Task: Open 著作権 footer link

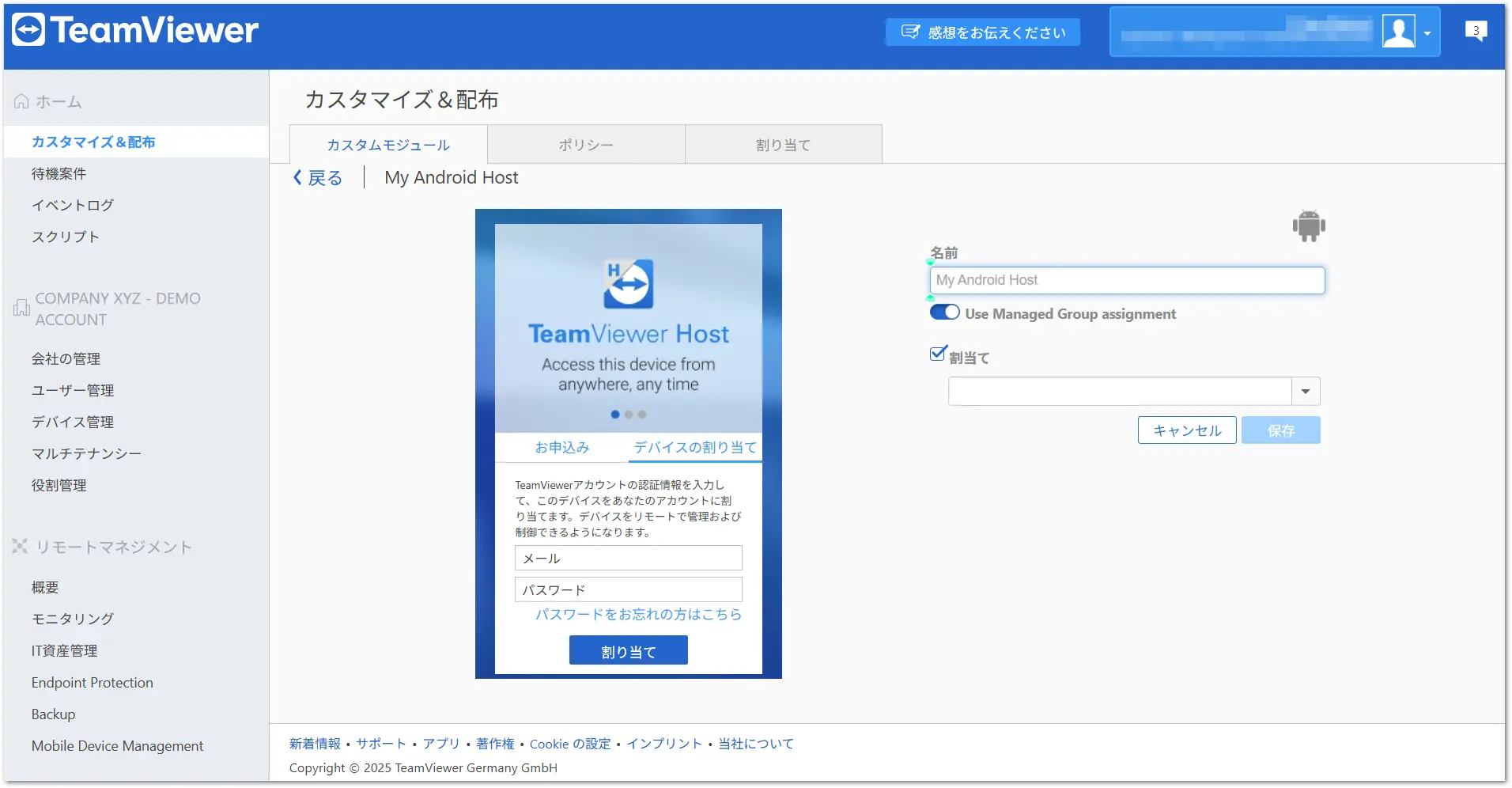Action: 495,744
